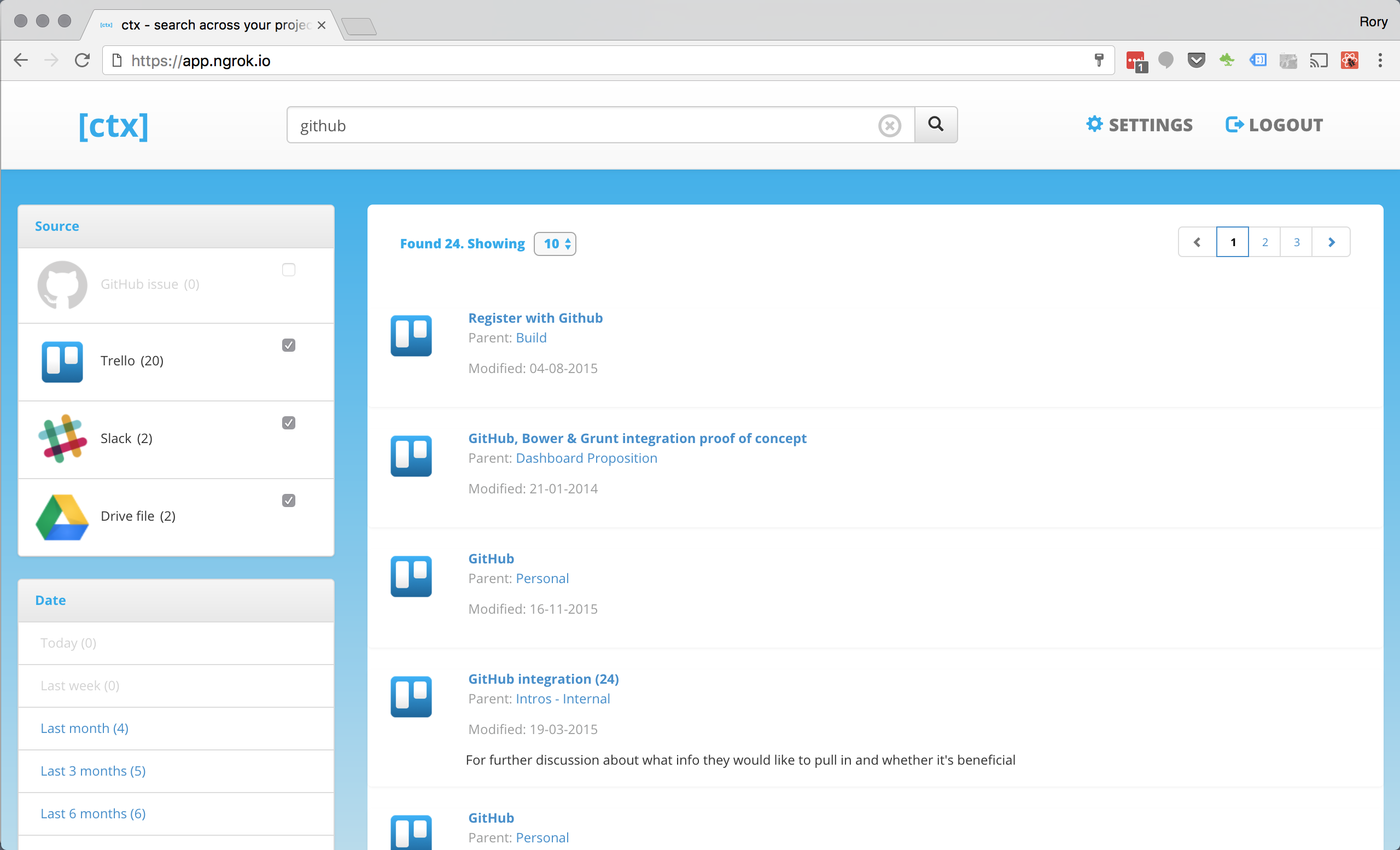Click the browser back arrow
The height and width of the screenshot is (850, 1400).
point(21,60)
